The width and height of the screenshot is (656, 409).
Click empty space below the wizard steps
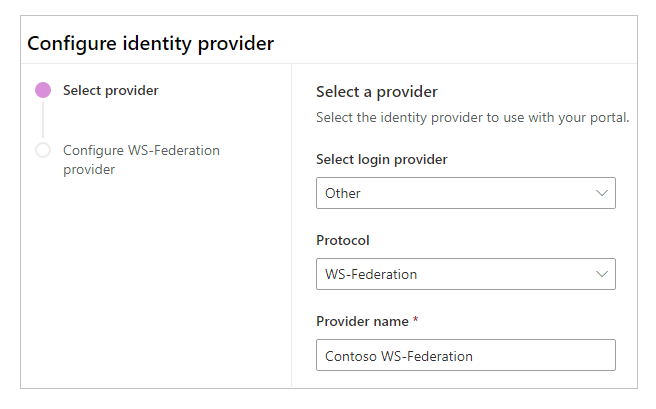(150, 290)
